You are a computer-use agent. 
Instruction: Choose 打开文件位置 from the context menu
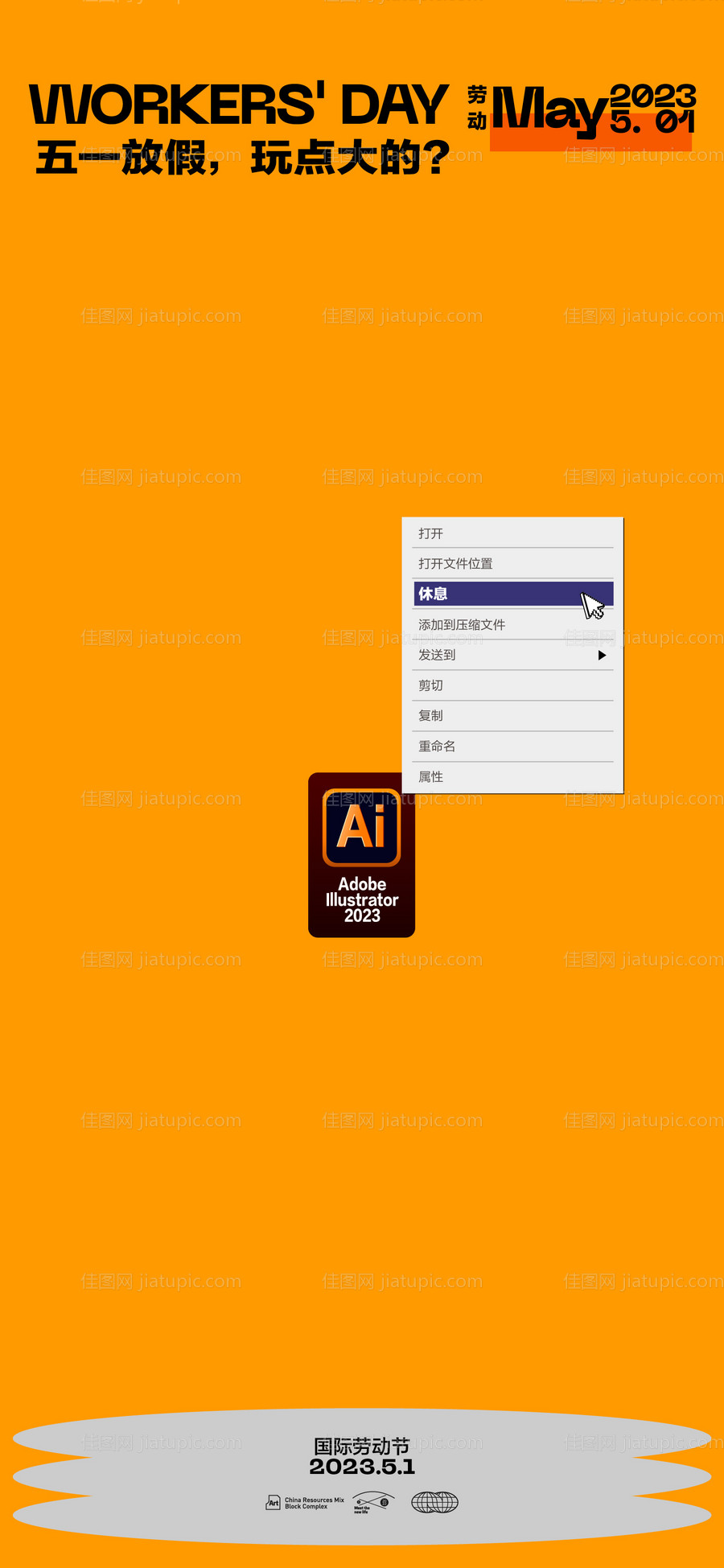pos(455,564)
